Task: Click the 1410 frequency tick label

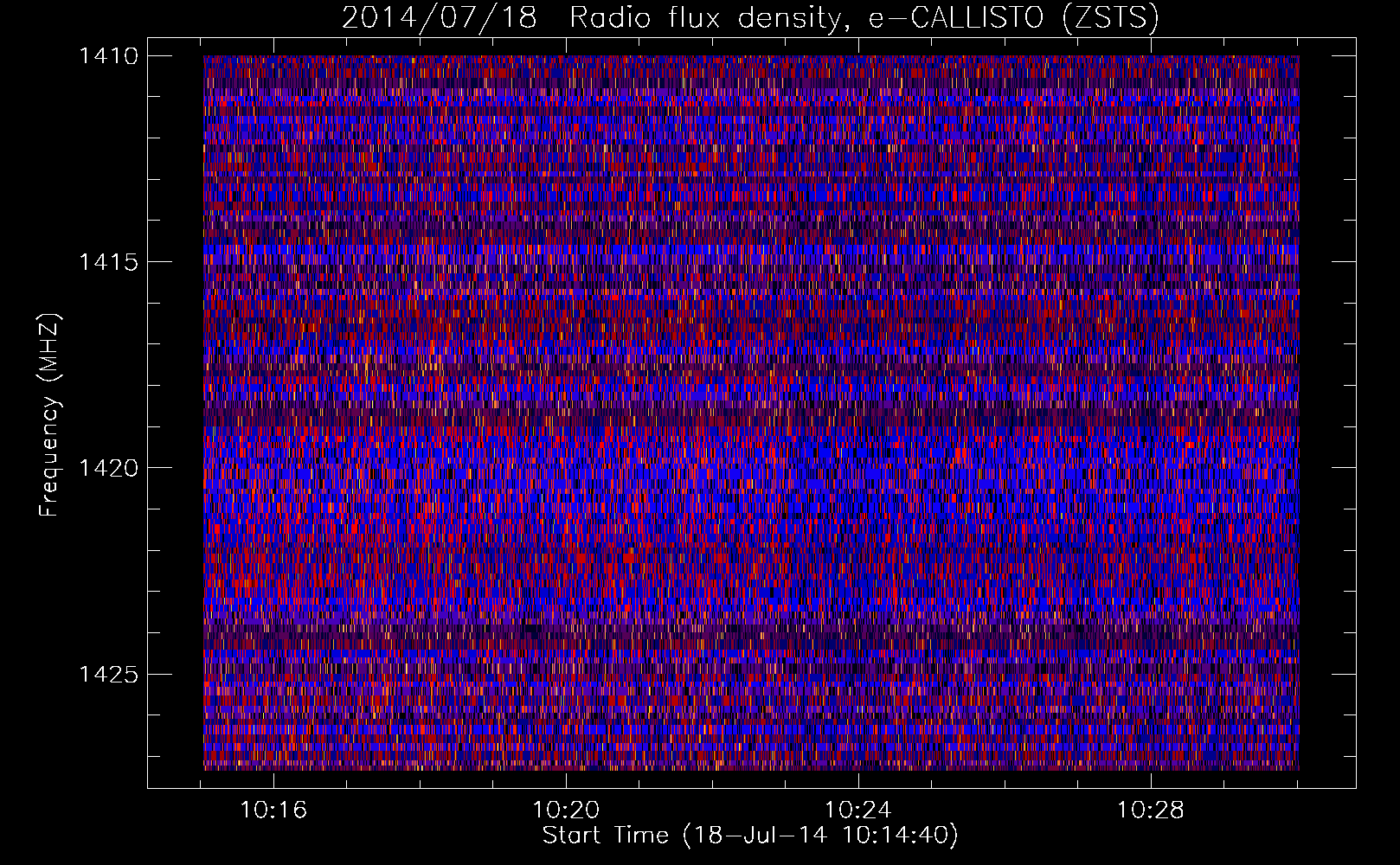Action: pos(108,56)
